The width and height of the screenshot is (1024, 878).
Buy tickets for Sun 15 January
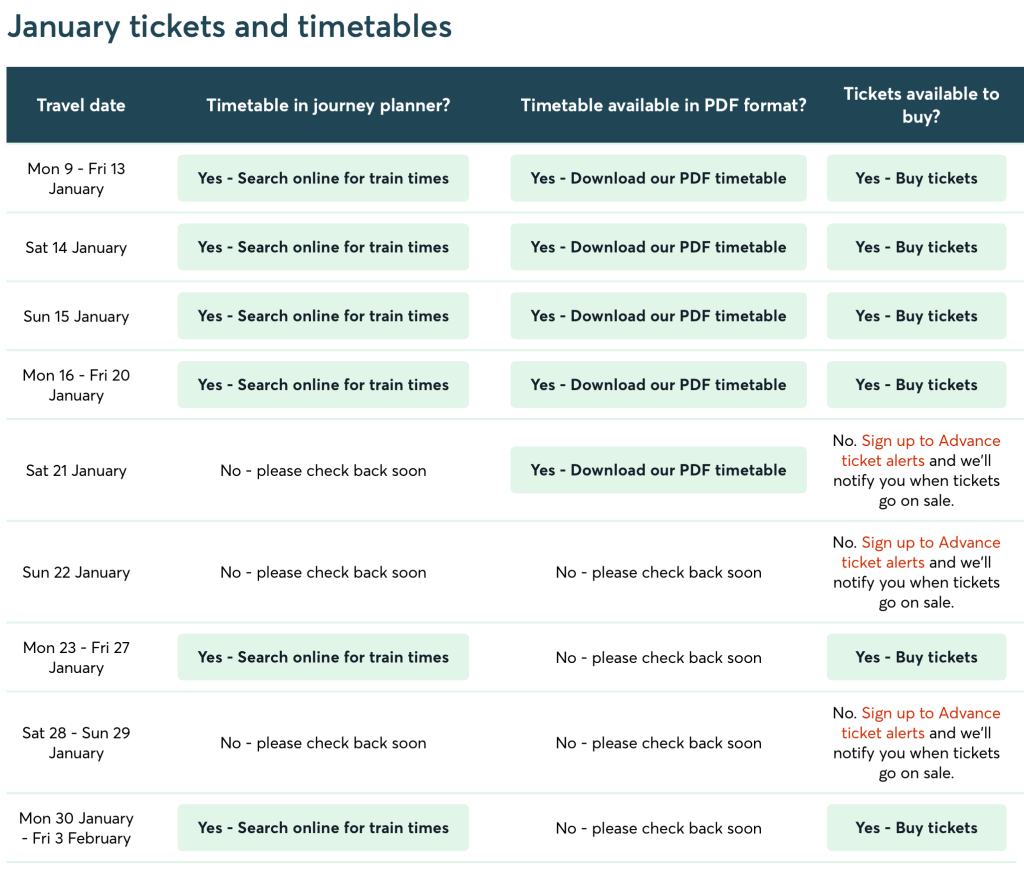click(x=916, y=316)
